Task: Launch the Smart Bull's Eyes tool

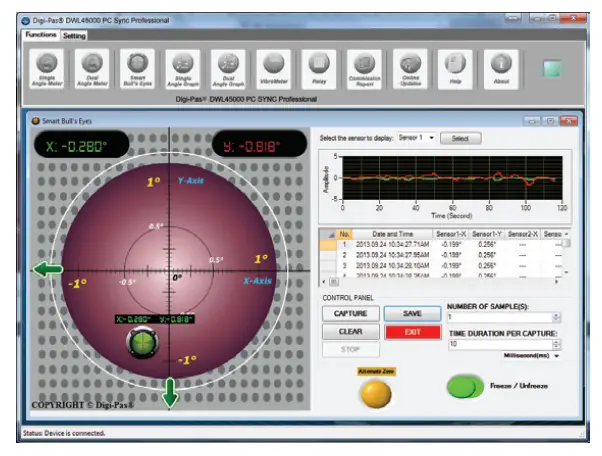Action: point(137,69)
